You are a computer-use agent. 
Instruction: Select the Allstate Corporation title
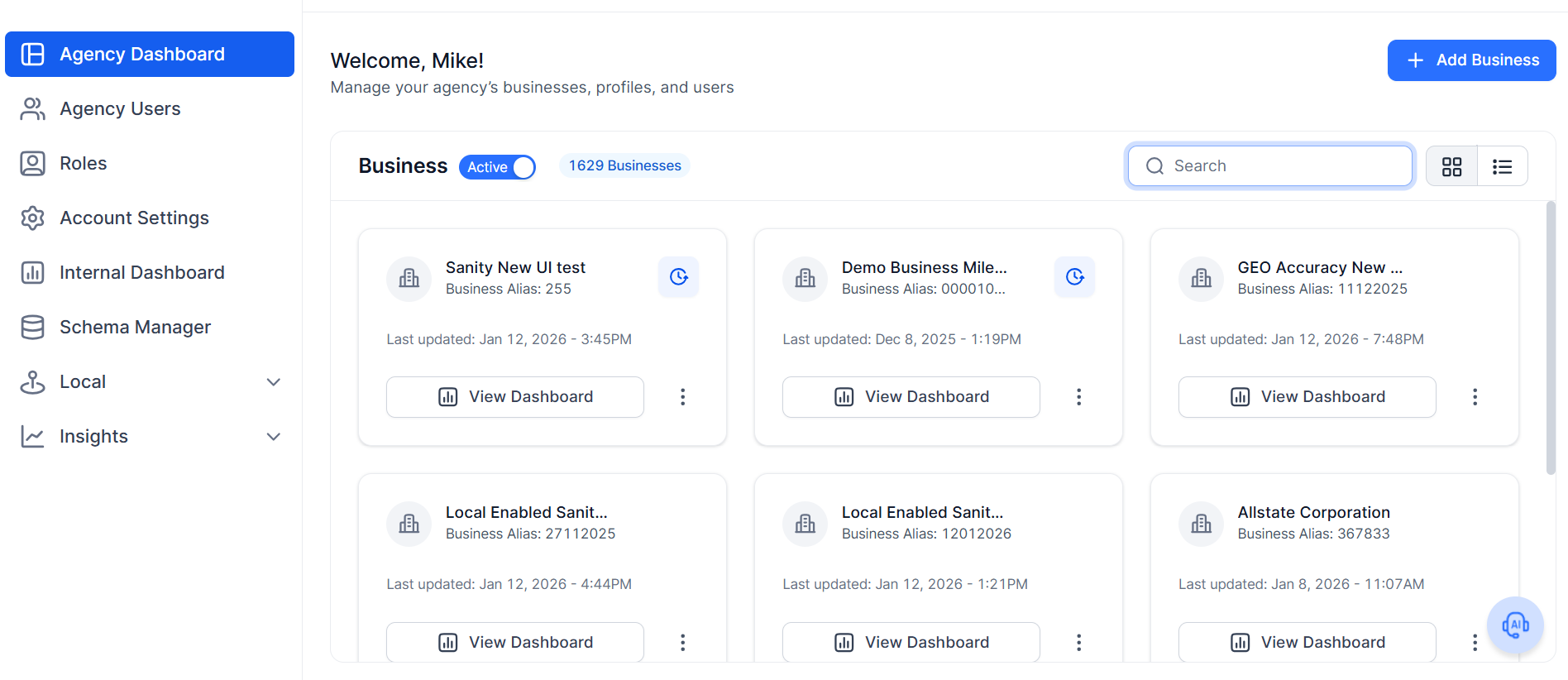tap(1313, 512)
